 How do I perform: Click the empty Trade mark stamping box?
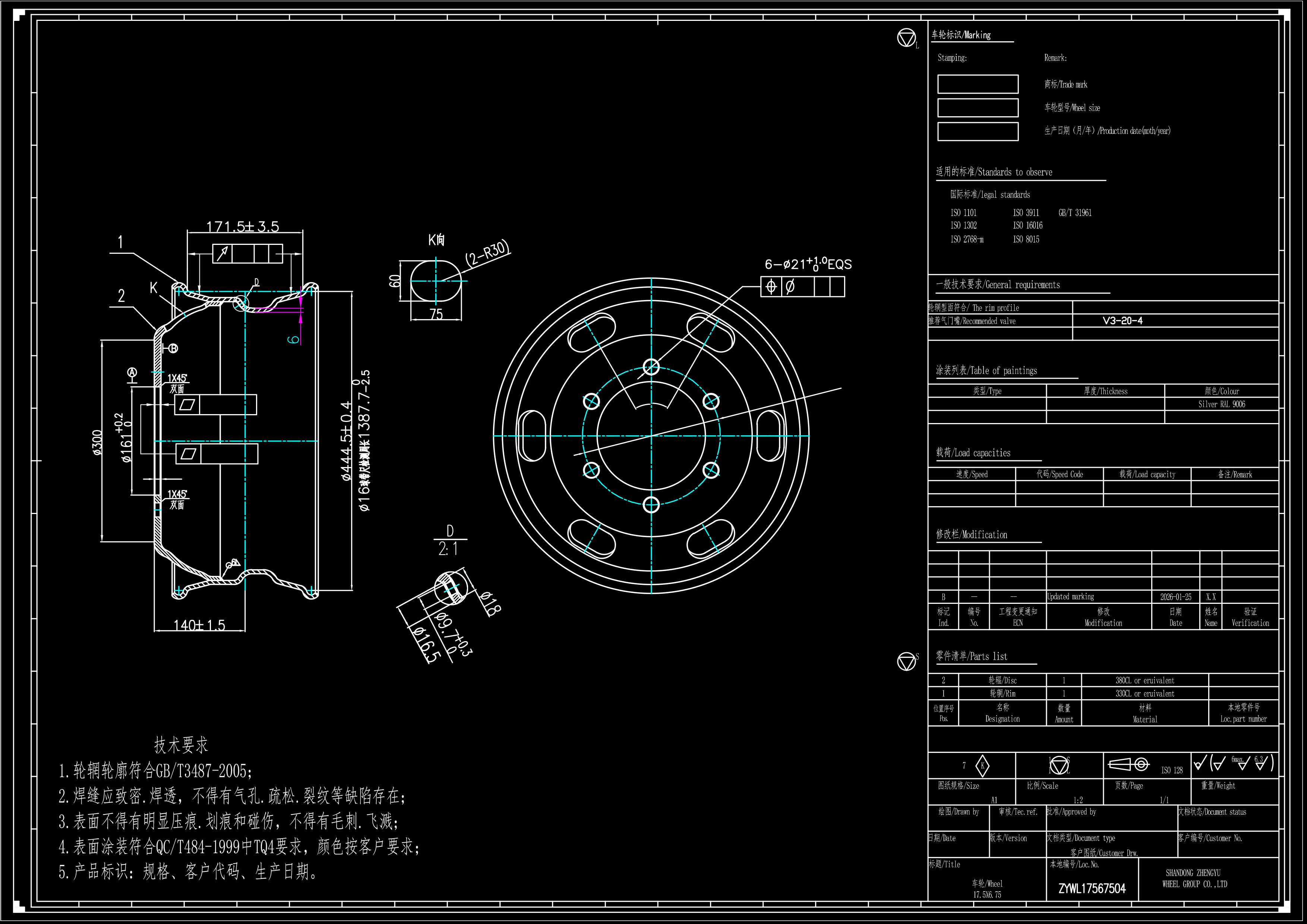[x=978, y=84]
